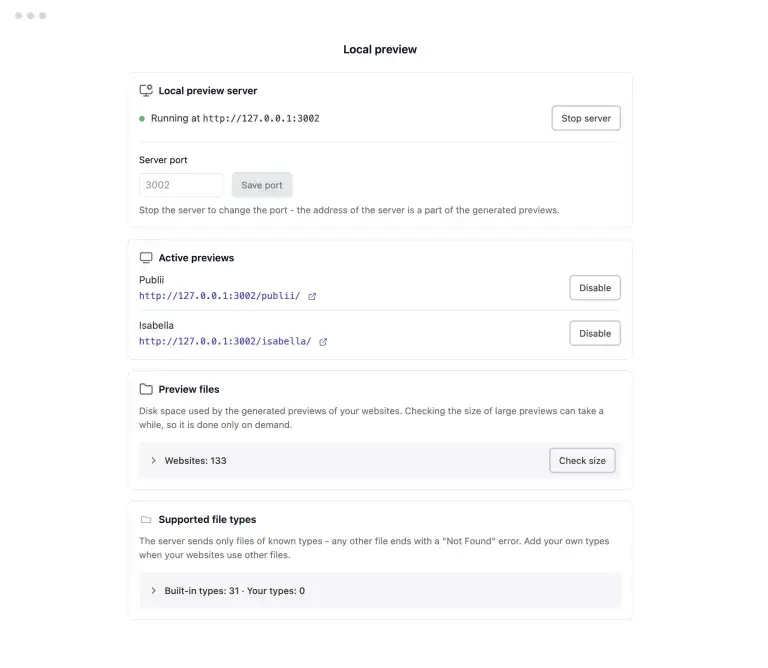Stop the local preview server
This screenshot has width=768, height=668.
tap(586, 118)
